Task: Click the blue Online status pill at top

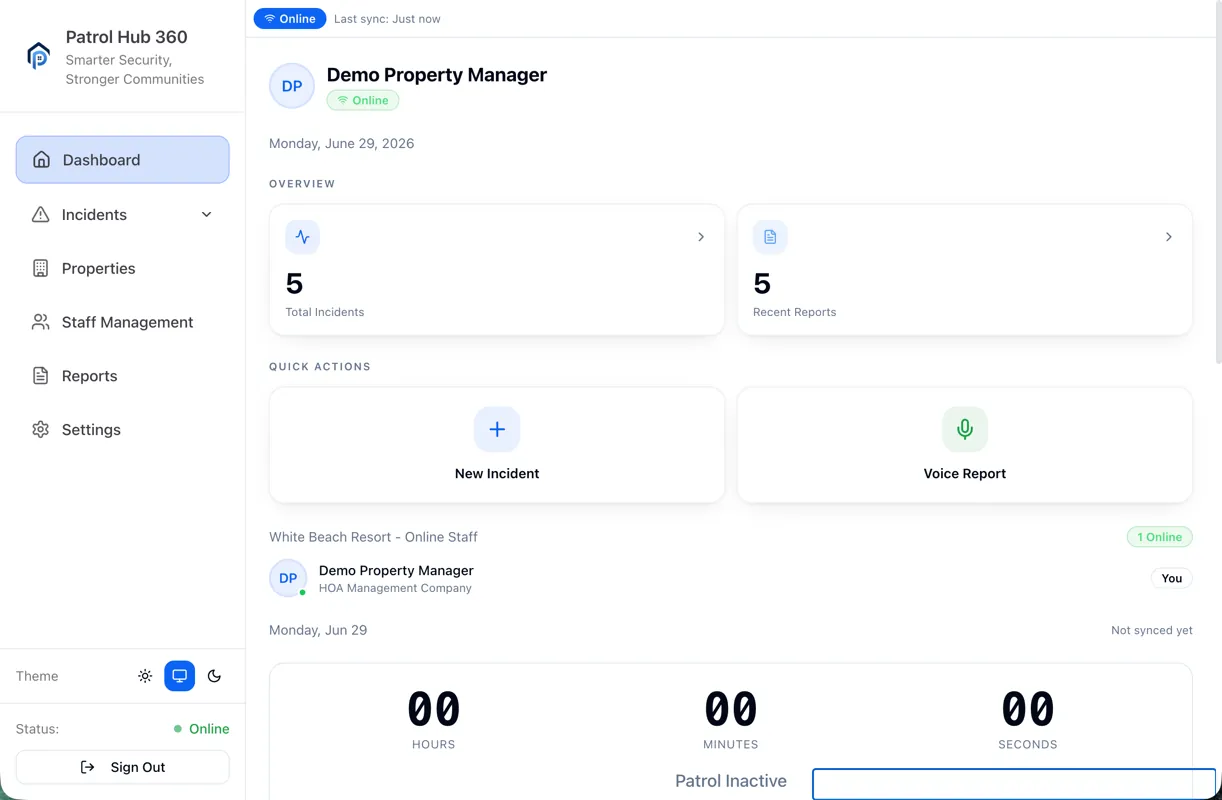Action: (x=290, y=19)
